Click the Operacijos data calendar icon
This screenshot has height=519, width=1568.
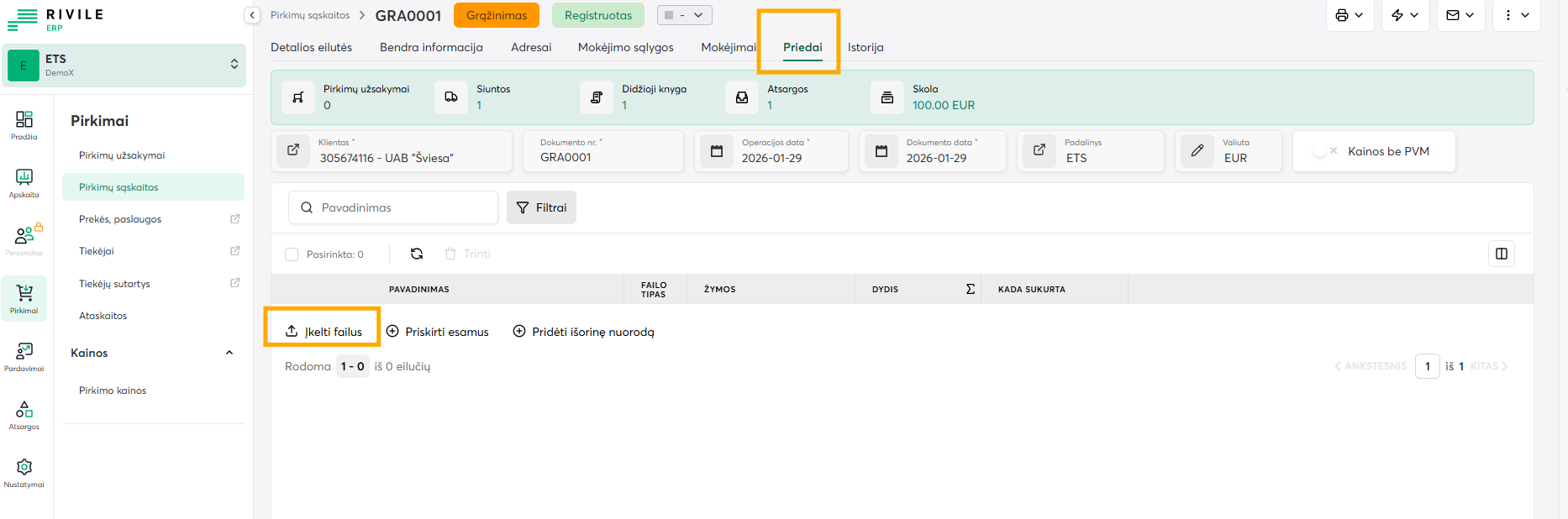(x=717, y=151)
